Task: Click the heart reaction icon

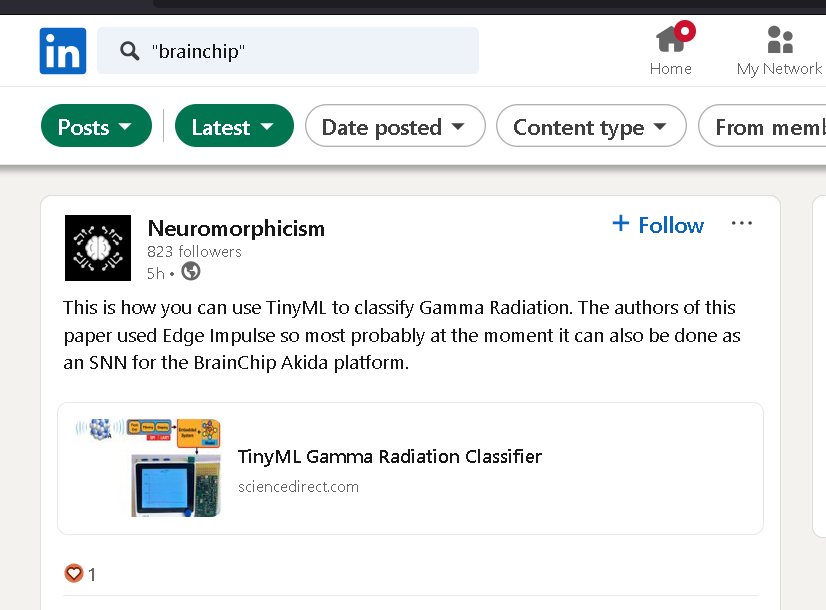Action: coord(74,573)
